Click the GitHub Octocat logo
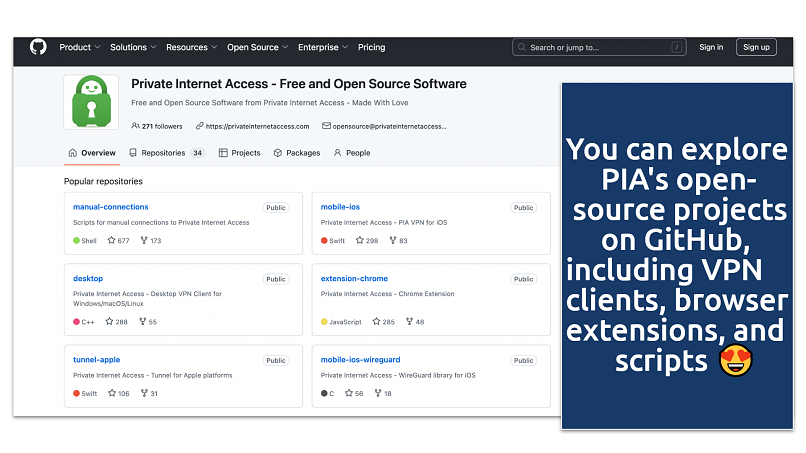Viewport: 806px width, 453px height. tap(38, 47)
